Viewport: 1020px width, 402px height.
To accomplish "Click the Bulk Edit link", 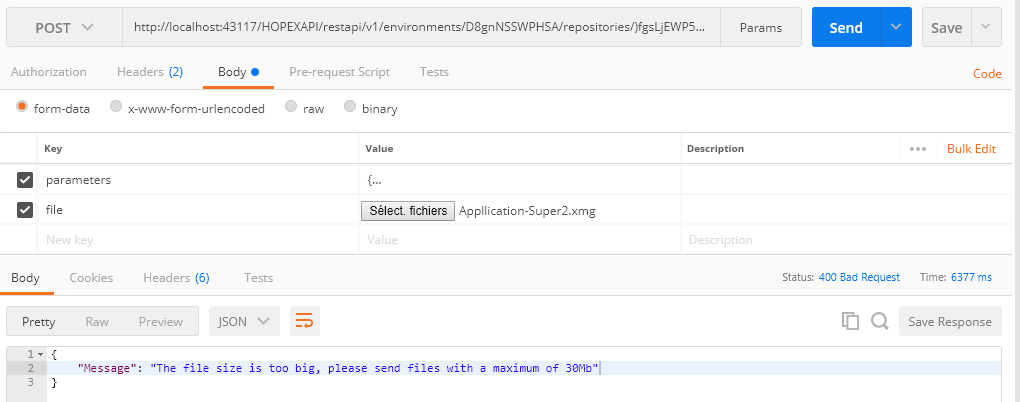I will (971, 149).
